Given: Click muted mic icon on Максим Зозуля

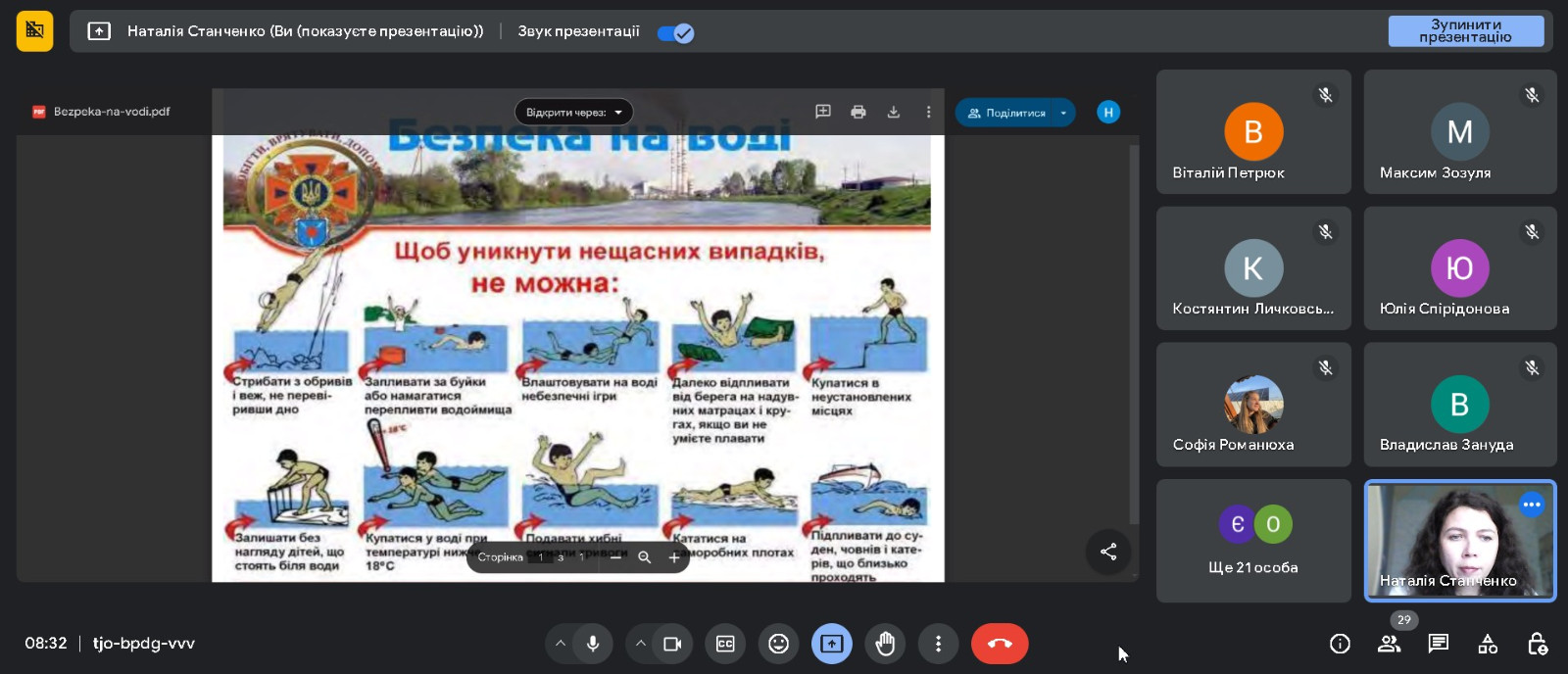Looking at the screenshot, I should (x=1532, y=95).
